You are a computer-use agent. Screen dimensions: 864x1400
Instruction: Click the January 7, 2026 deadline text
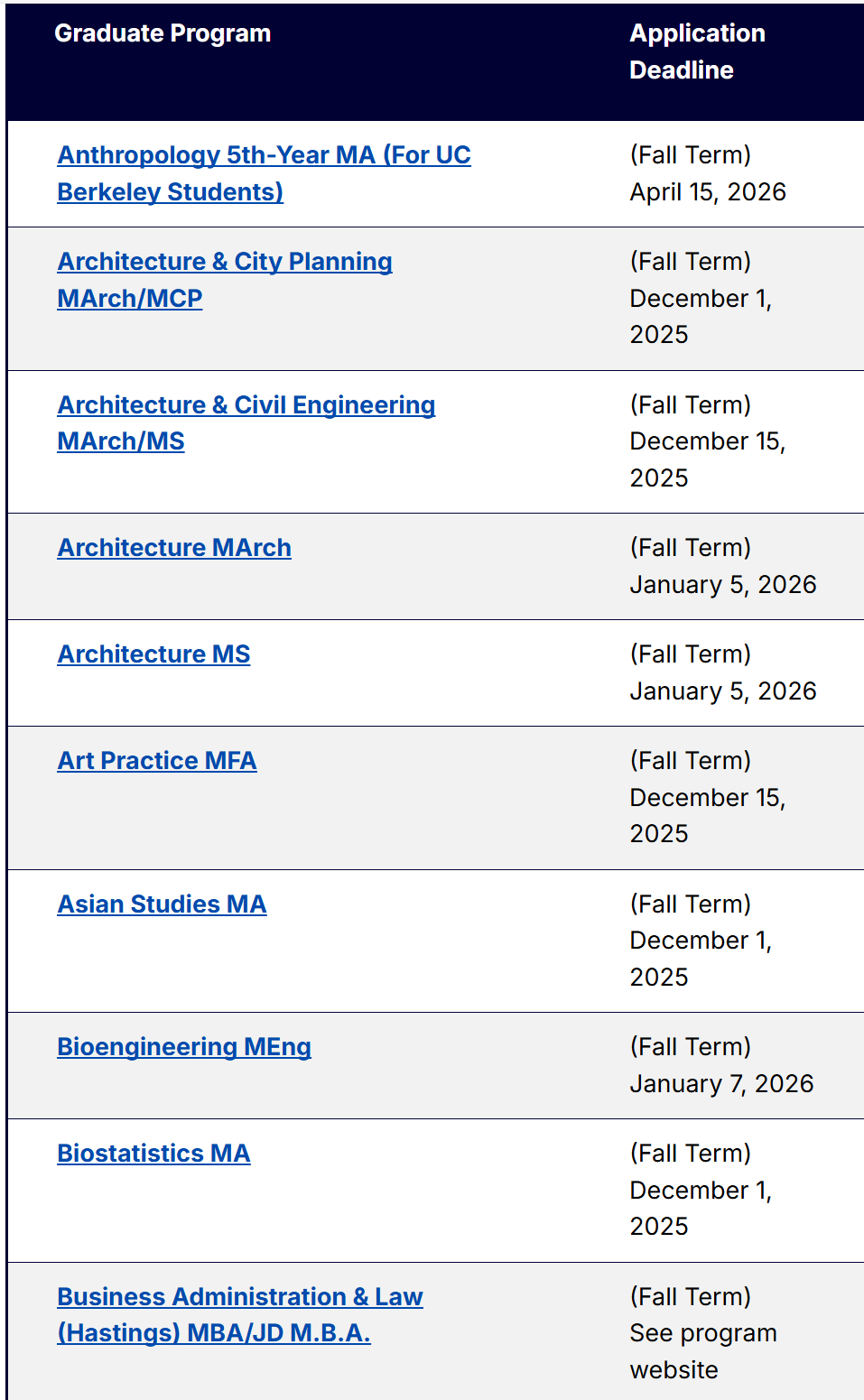[721, 1083]
